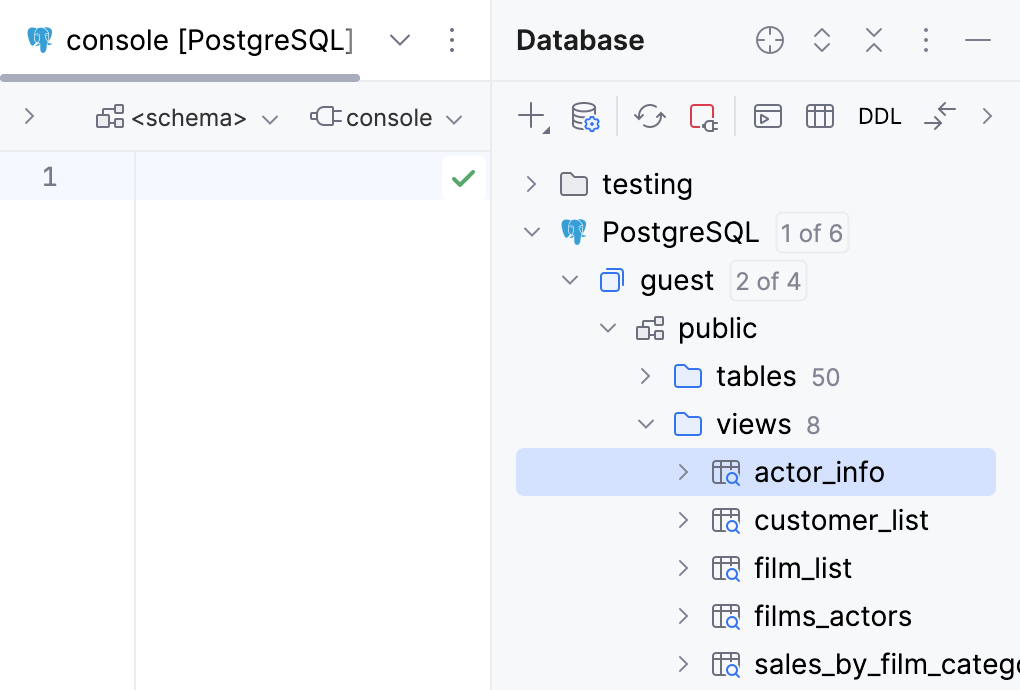Collapse All items in Database panel
1020x690 pixels.
pyautogui.click(x=873, y=40)
